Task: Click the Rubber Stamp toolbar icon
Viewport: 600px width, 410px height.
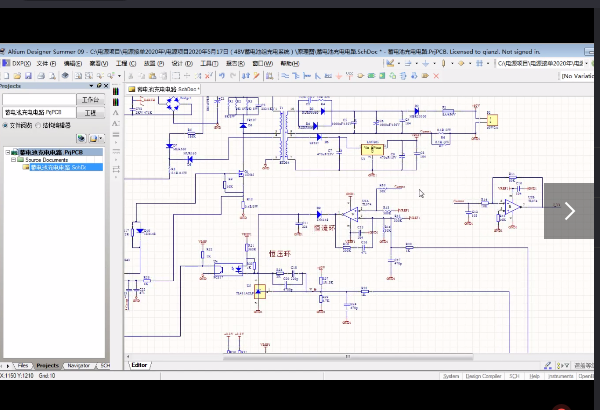Action: coord(163,76)
